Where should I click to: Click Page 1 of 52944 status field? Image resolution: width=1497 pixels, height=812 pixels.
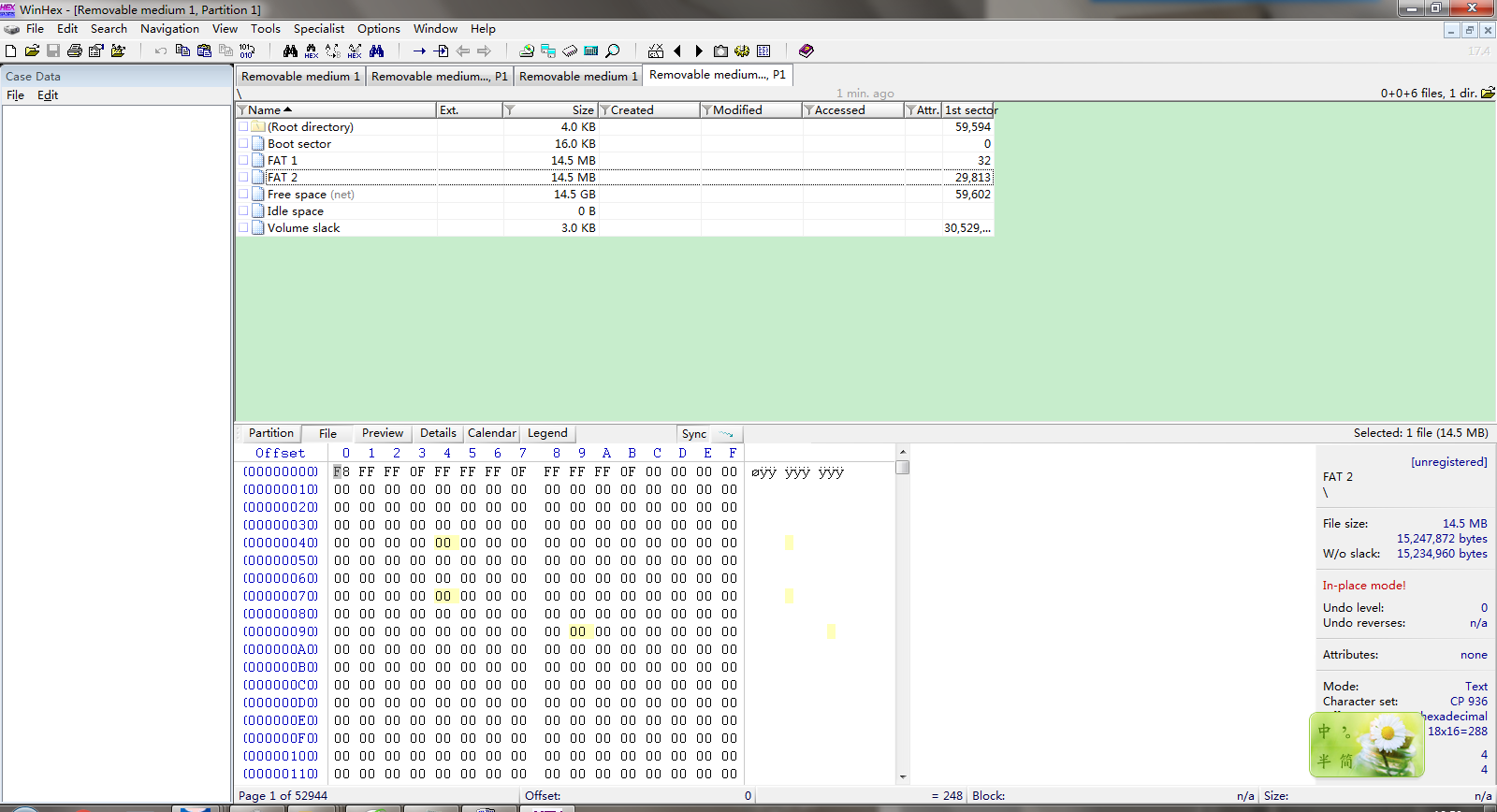coord(283,796)
